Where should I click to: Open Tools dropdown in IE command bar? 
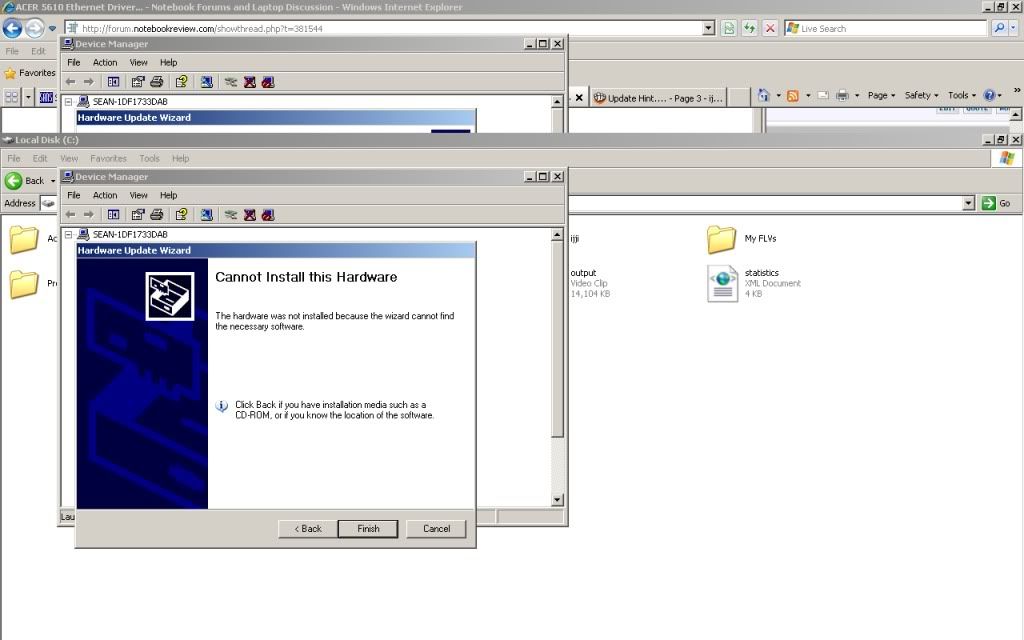tap(961, 95)
